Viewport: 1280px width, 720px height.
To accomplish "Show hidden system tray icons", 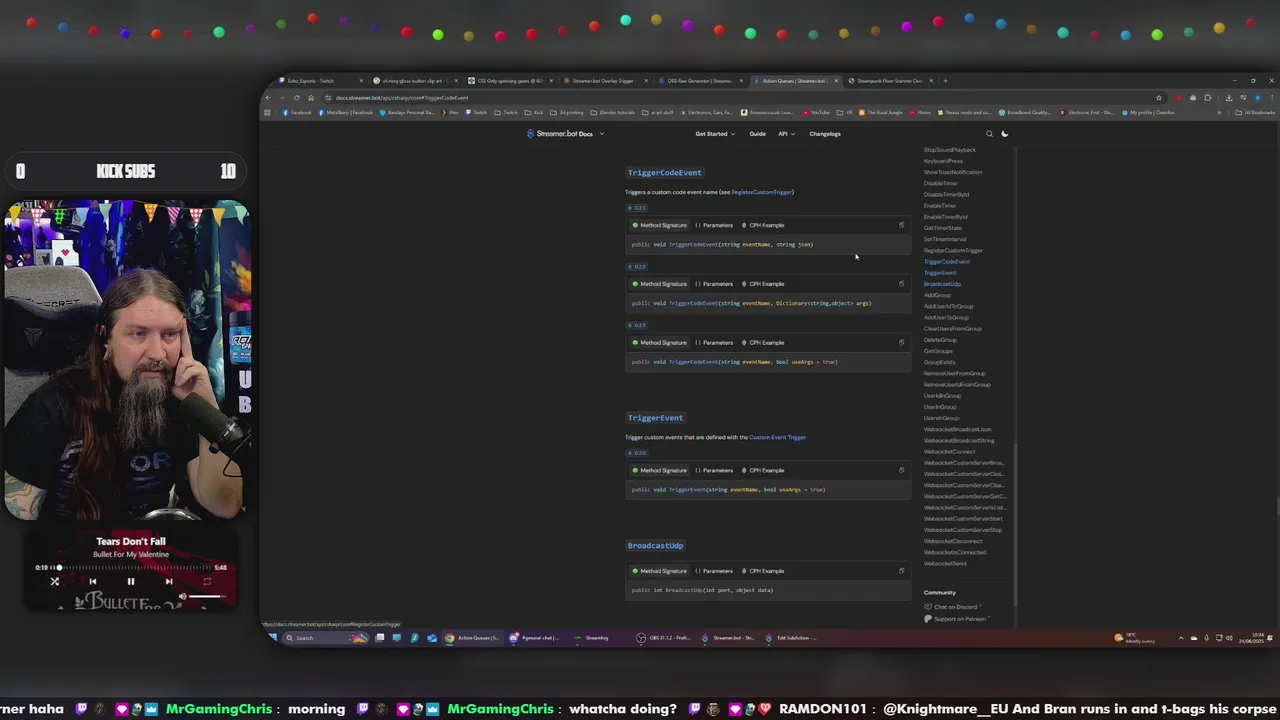I will tap(1181, 638).
